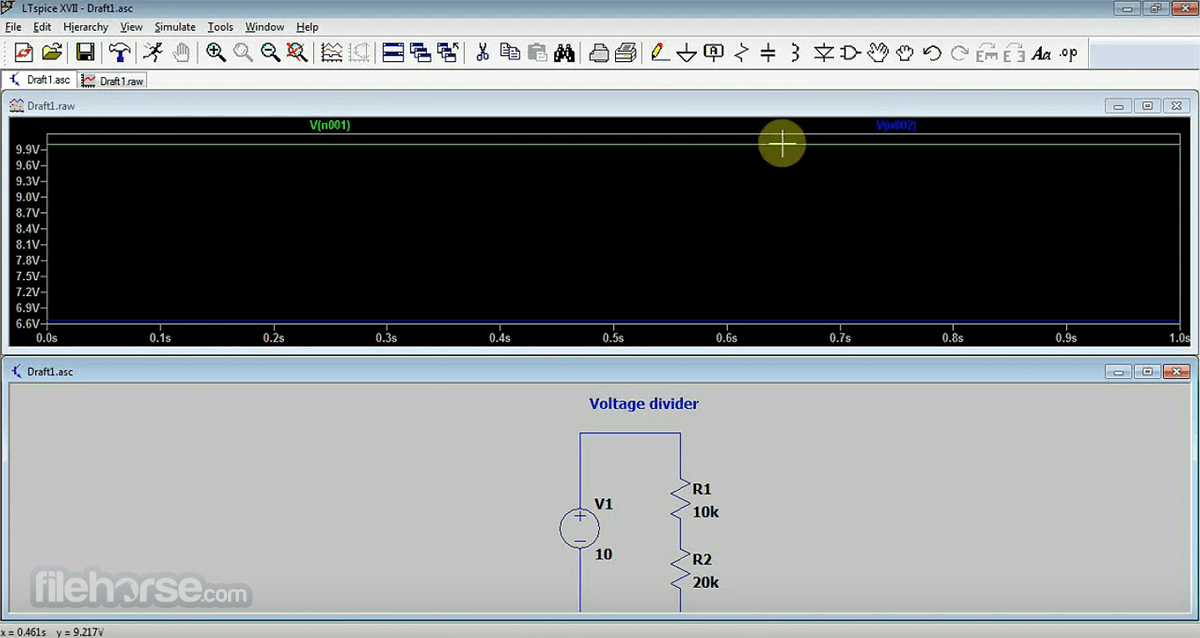
Task: Open the Hierarchy menu
Action: pyautogui.click(x=86, y=27)
